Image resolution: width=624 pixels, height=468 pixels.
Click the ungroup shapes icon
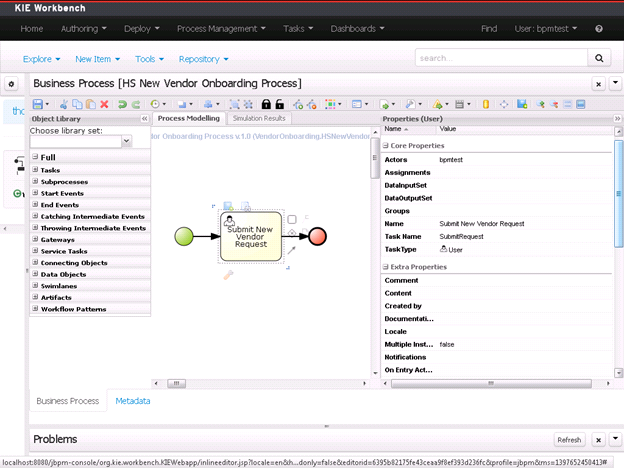pos(248,104)
